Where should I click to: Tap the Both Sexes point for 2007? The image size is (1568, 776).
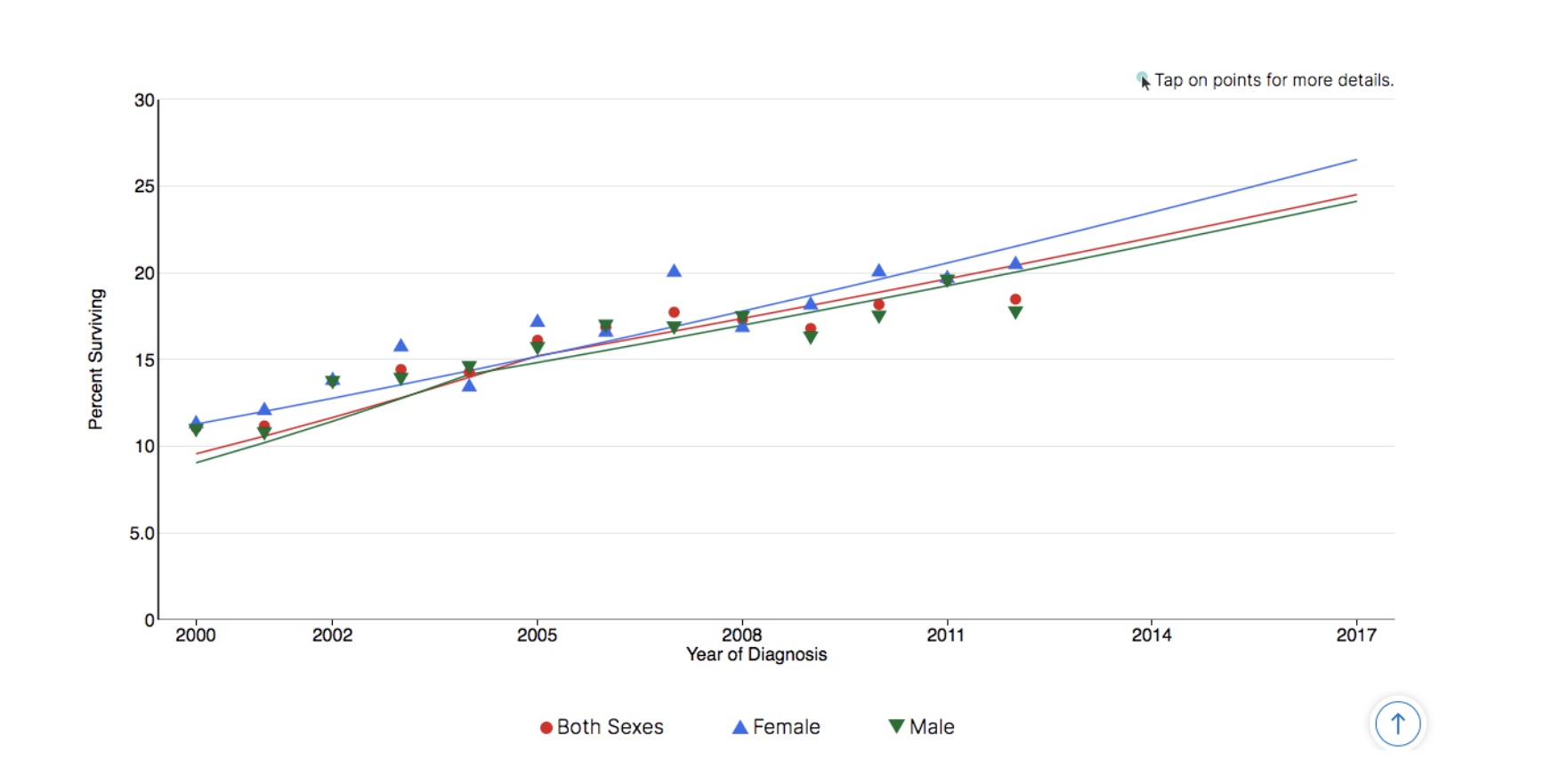674,312
